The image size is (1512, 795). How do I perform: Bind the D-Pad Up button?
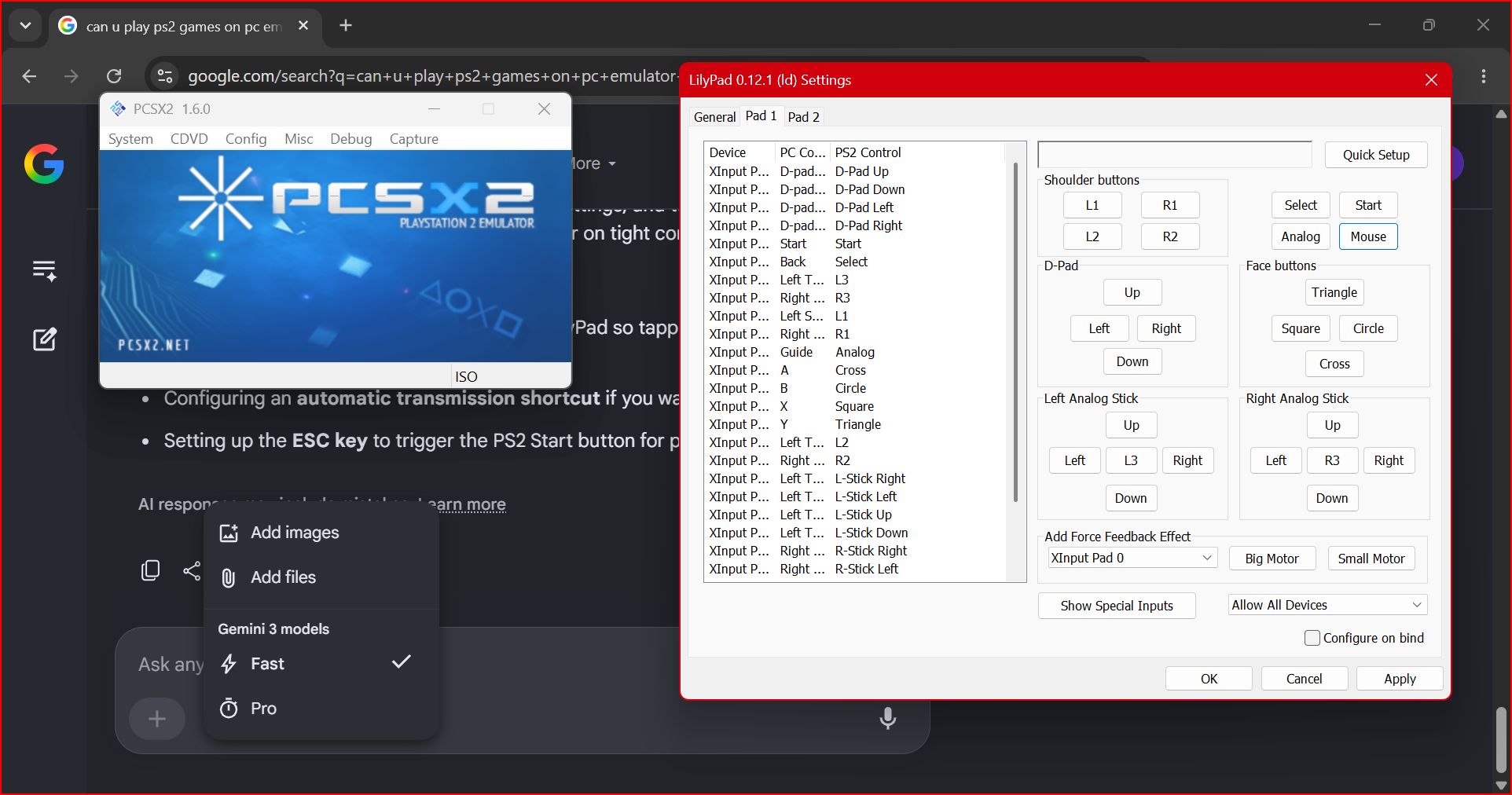tap(1132, 292)
